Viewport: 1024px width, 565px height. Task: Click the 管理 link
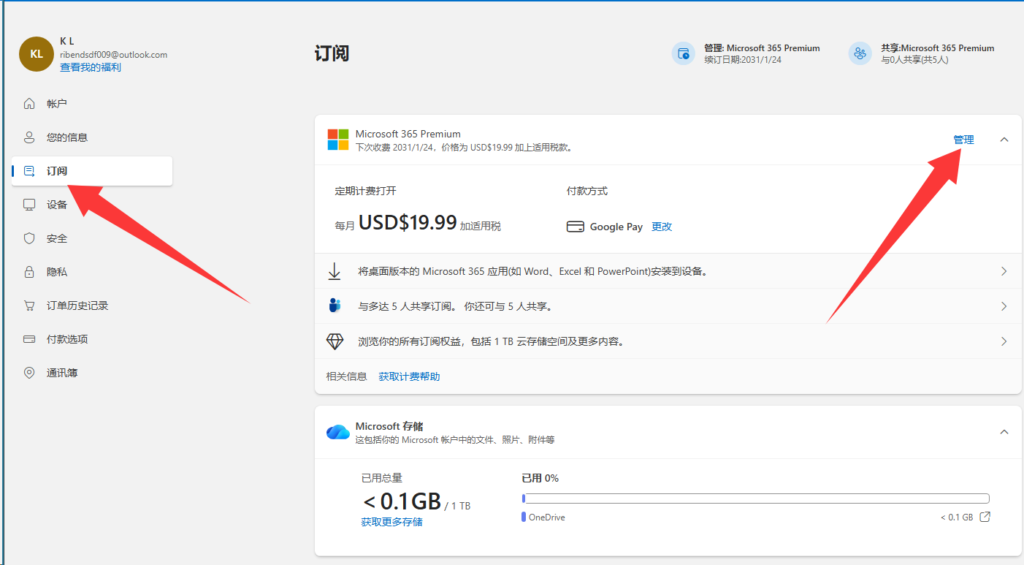tap(963, 140)
